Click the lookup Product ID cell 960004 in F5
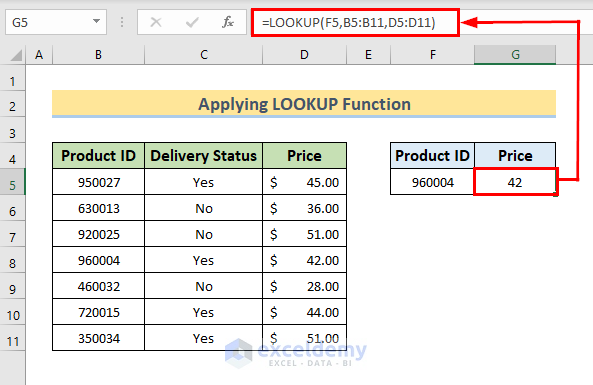 [x=432, y=182]
